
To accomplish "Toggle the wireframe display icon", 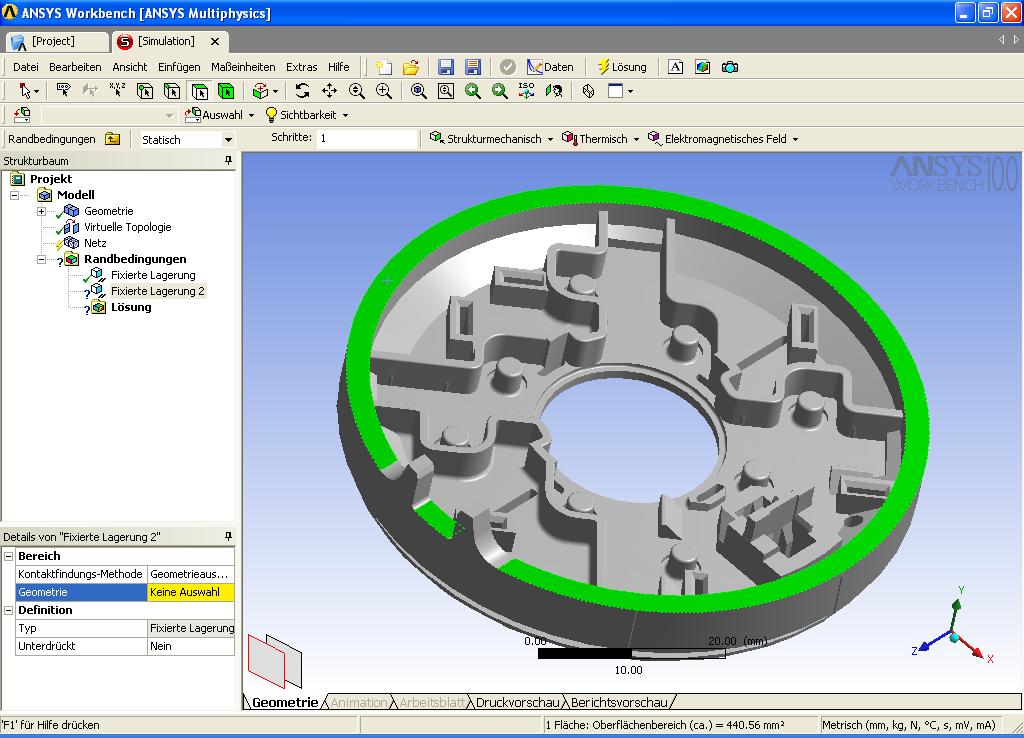I will (x=588, y=91).
